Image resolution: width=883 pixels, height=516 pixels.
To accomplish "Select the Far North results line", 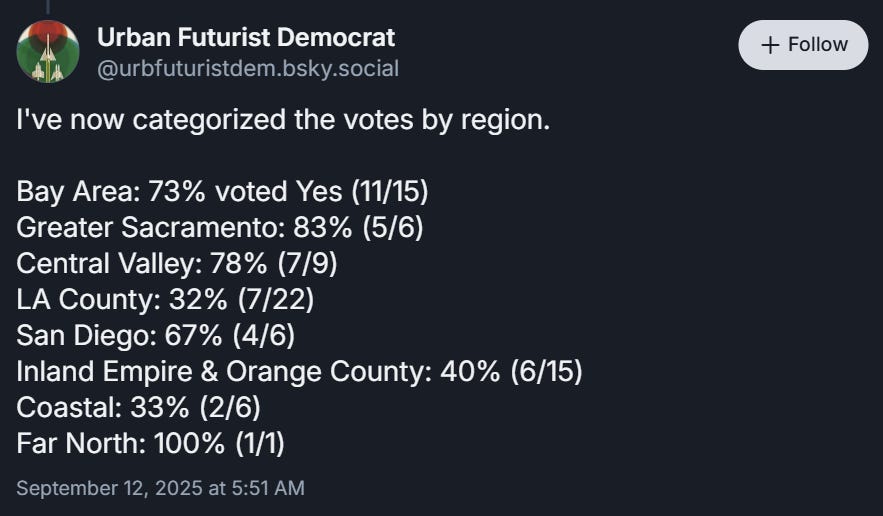I will point(150,443).
